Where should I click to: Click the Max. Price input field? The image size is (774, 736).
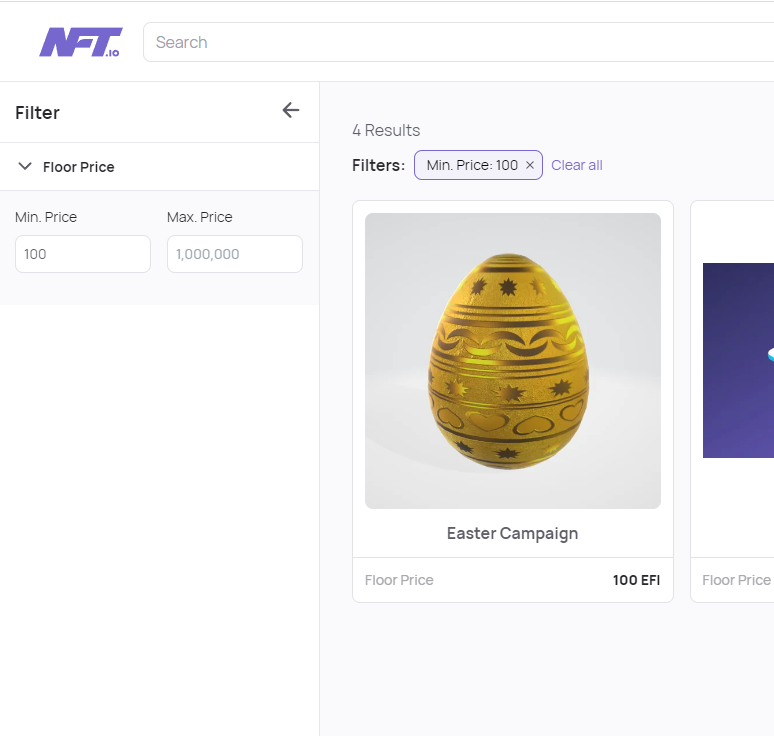235,254
